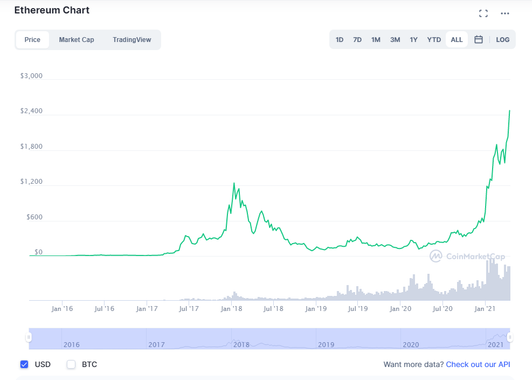Click the Jan '16 axis label

(62, 309)
